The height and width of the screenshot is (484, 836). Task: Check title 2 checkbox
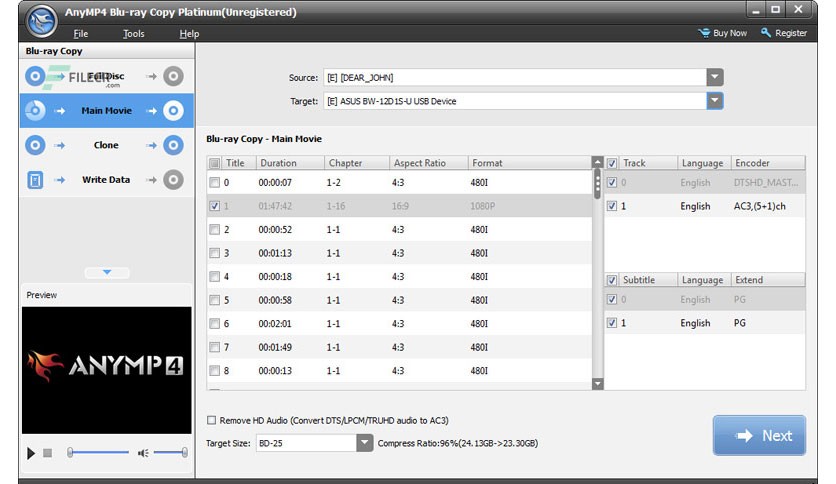tap(214, 230)
